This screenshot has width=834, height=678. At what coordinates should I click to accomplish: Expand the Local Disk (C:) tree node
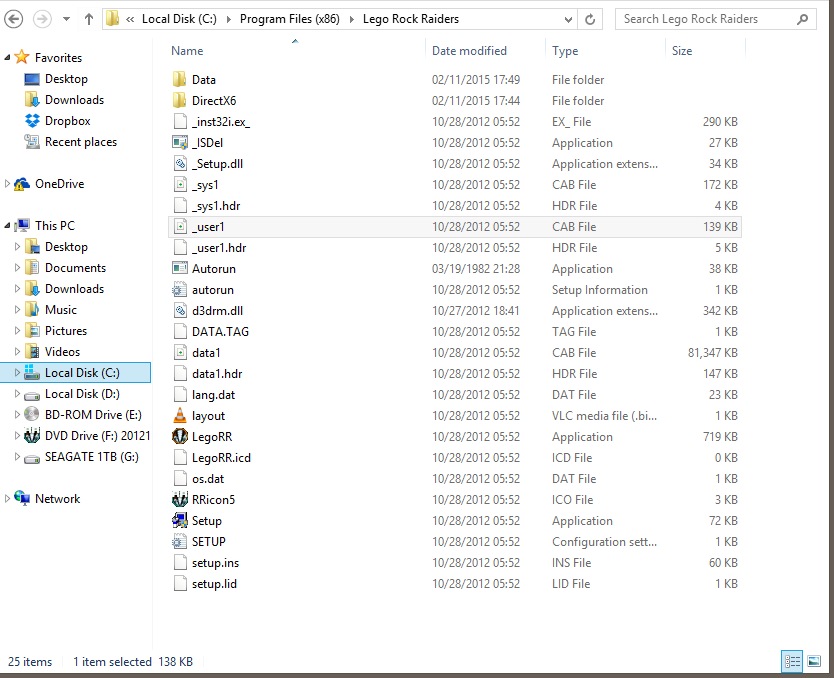pos(17,373)
